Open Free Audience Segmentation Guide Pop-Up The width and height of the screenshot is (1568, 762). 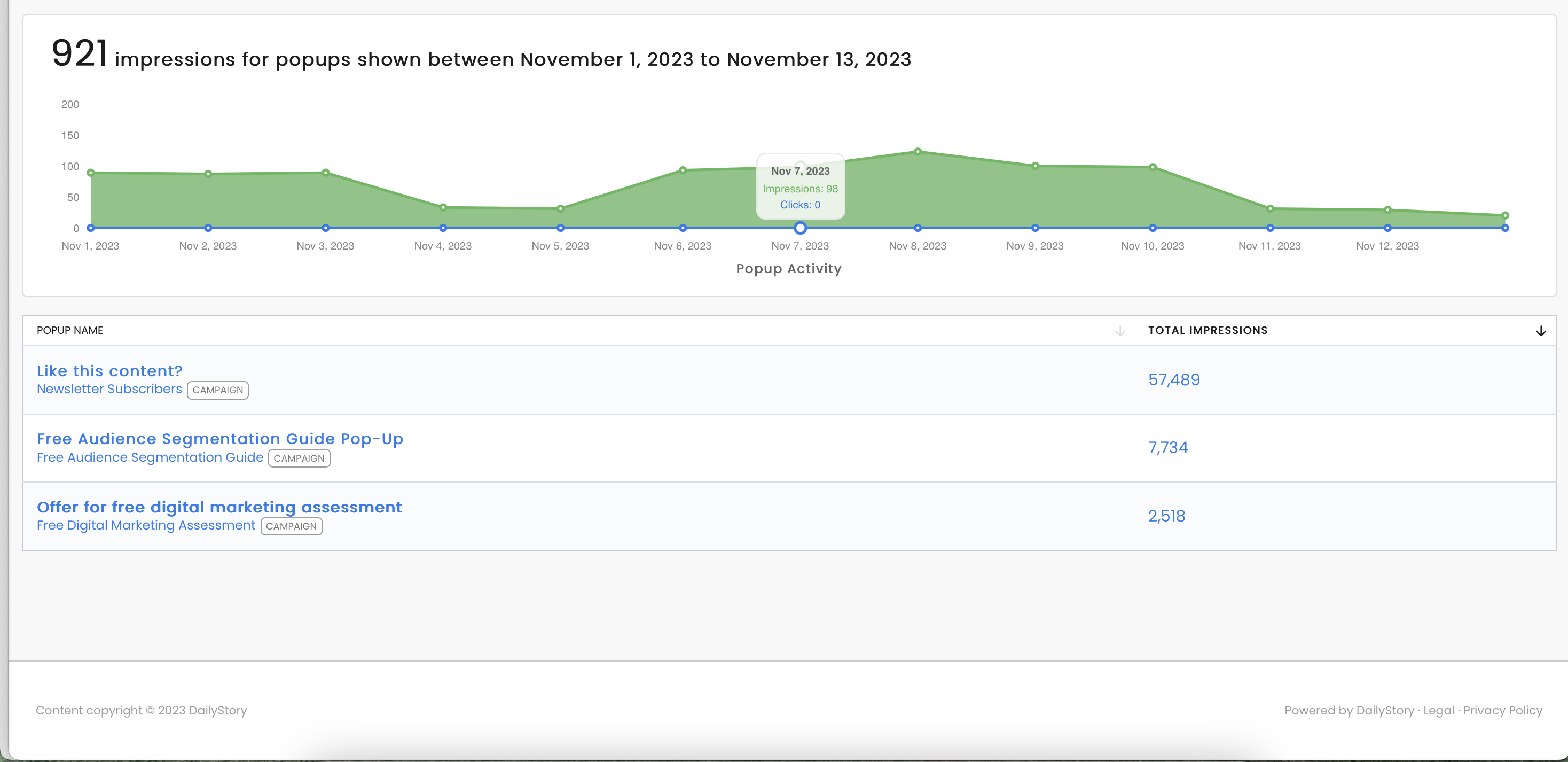point(219,439)
